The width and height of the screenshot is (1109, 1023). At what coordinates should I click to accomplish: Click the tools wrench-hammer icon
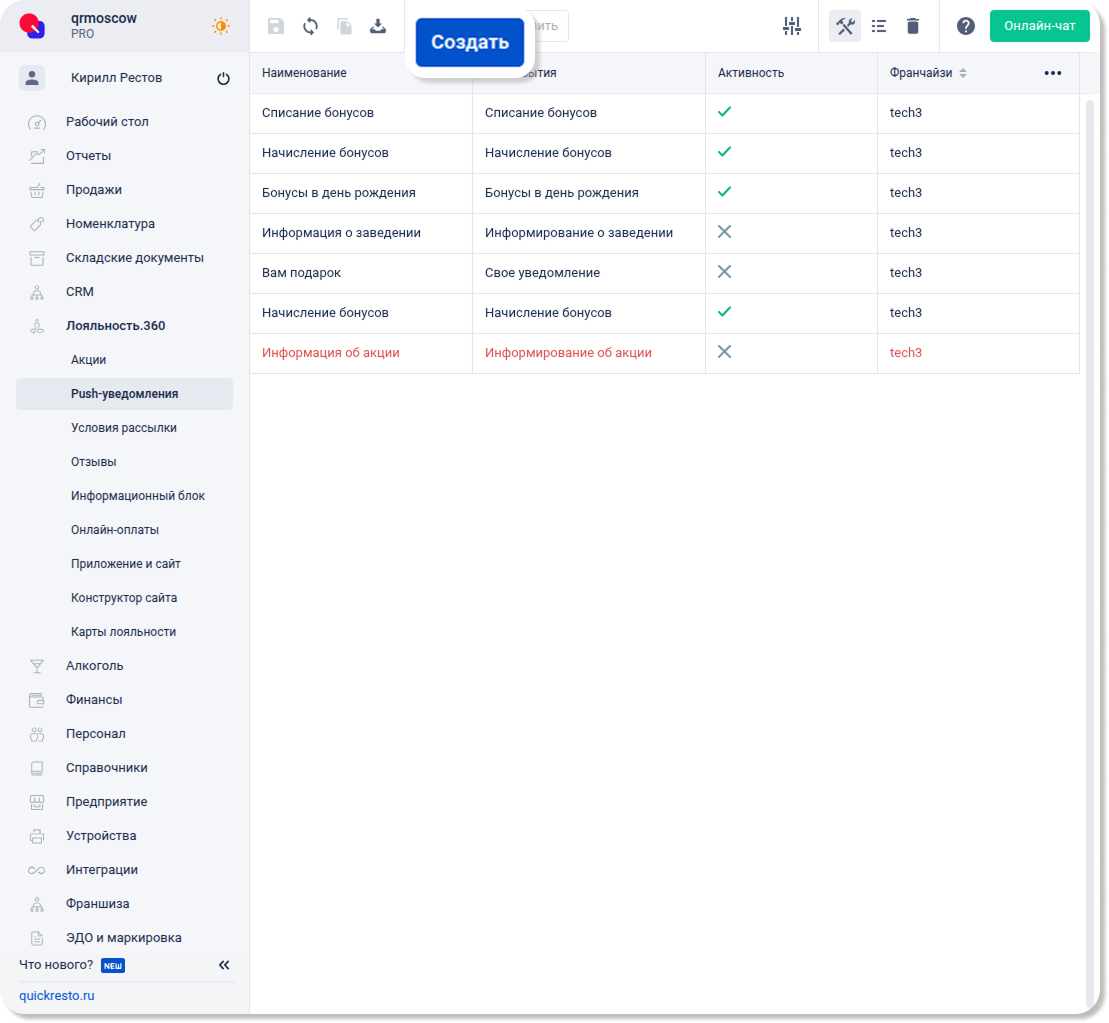tap(845, 26)
